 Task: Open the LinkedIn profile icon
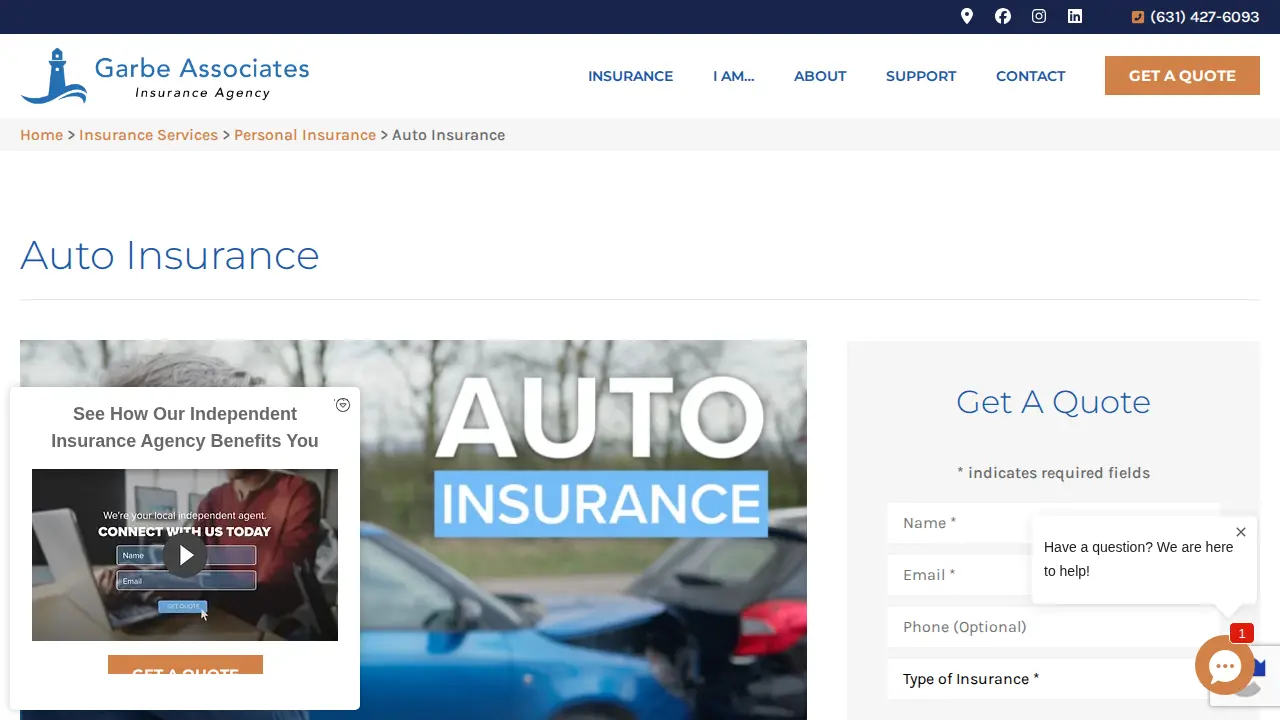1075,16
